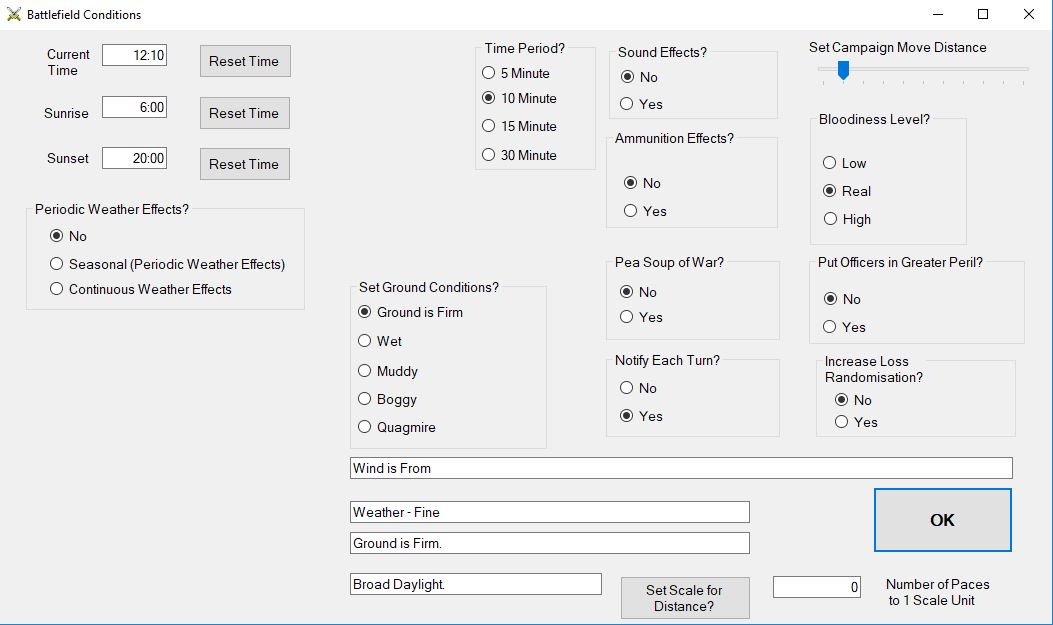The image size is (1053, 625).
Task: Click the crossed swords app icon
Action: point(14,14)
